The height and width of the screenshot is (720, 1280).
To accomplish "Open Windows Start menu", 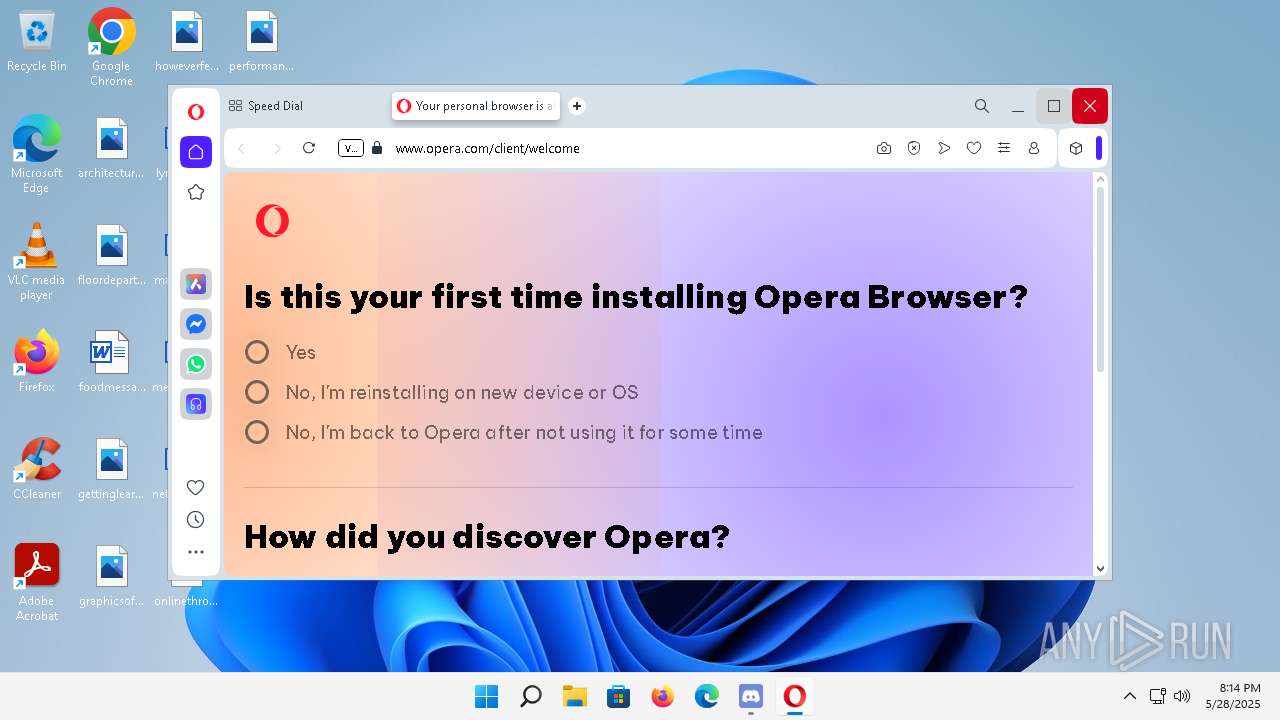I will tap(487, 696).
